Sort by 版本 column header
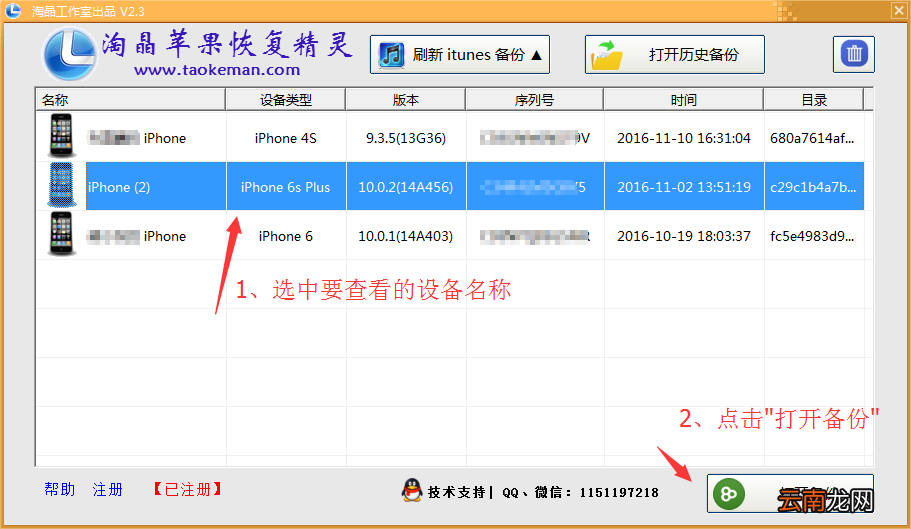 406,100
